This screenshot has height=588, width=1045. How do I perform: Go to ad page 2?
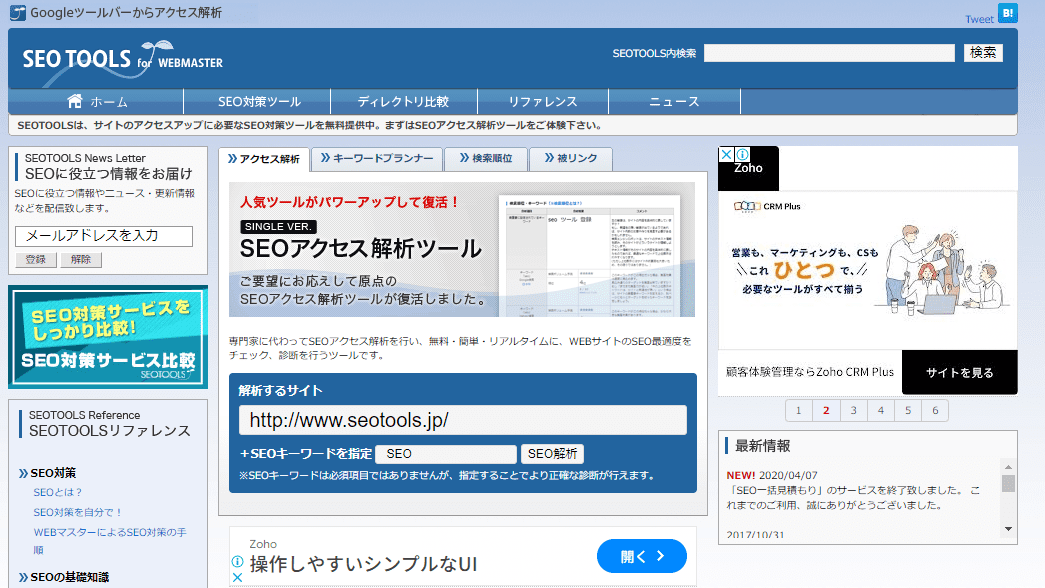826,411
